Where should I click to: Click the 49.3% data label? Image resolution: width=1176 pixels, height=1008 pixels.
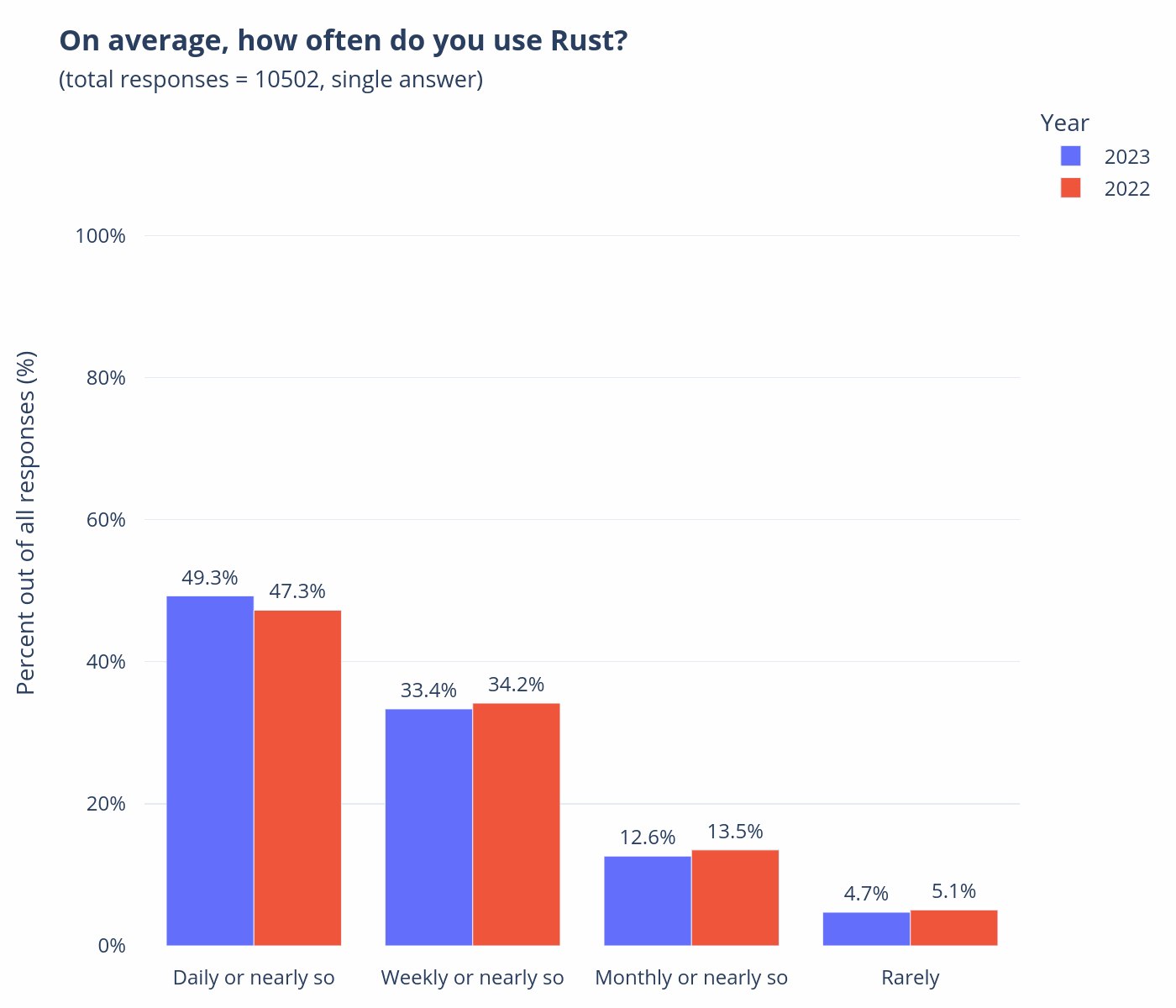coord(210,578)
